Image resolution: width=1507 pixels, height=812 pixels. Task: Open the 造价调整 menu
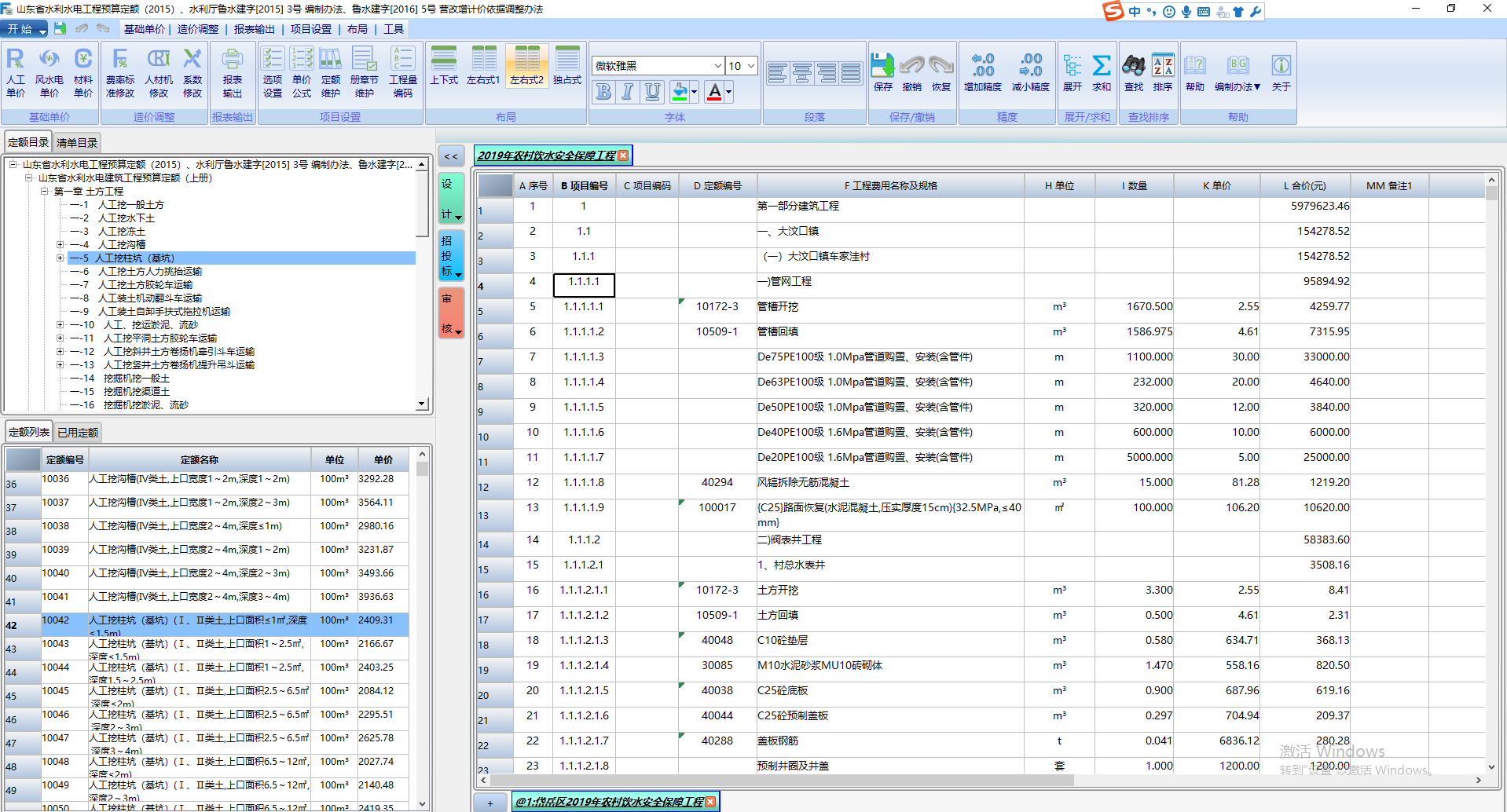coord(198,29)
